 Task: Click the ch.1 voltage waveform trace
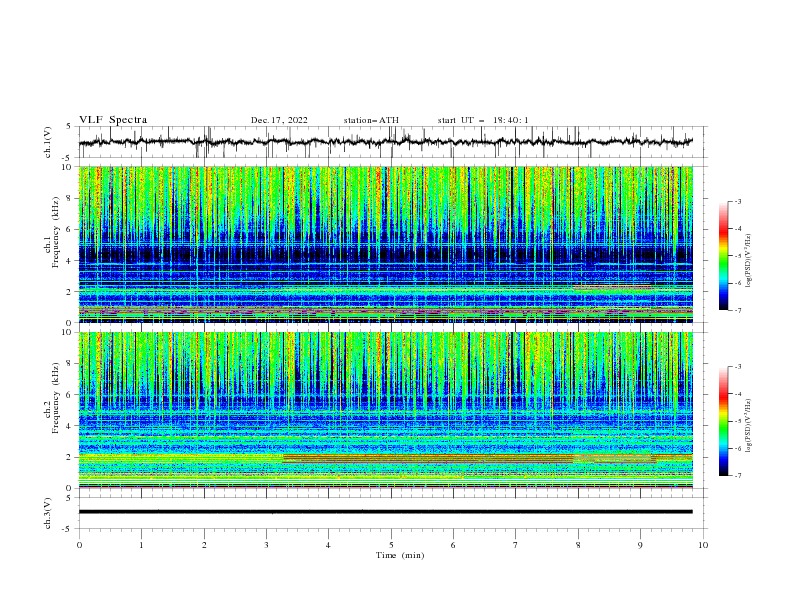point(386,142)
